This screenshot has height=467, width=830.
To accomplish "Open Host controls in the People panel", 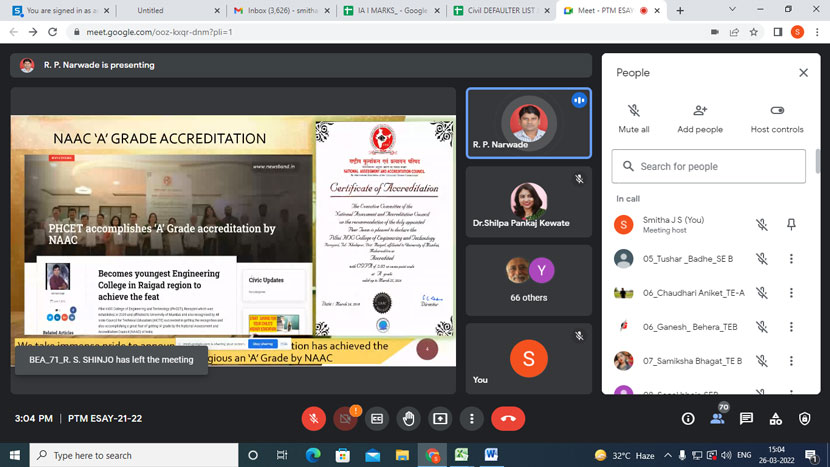I will click(777, 118).
